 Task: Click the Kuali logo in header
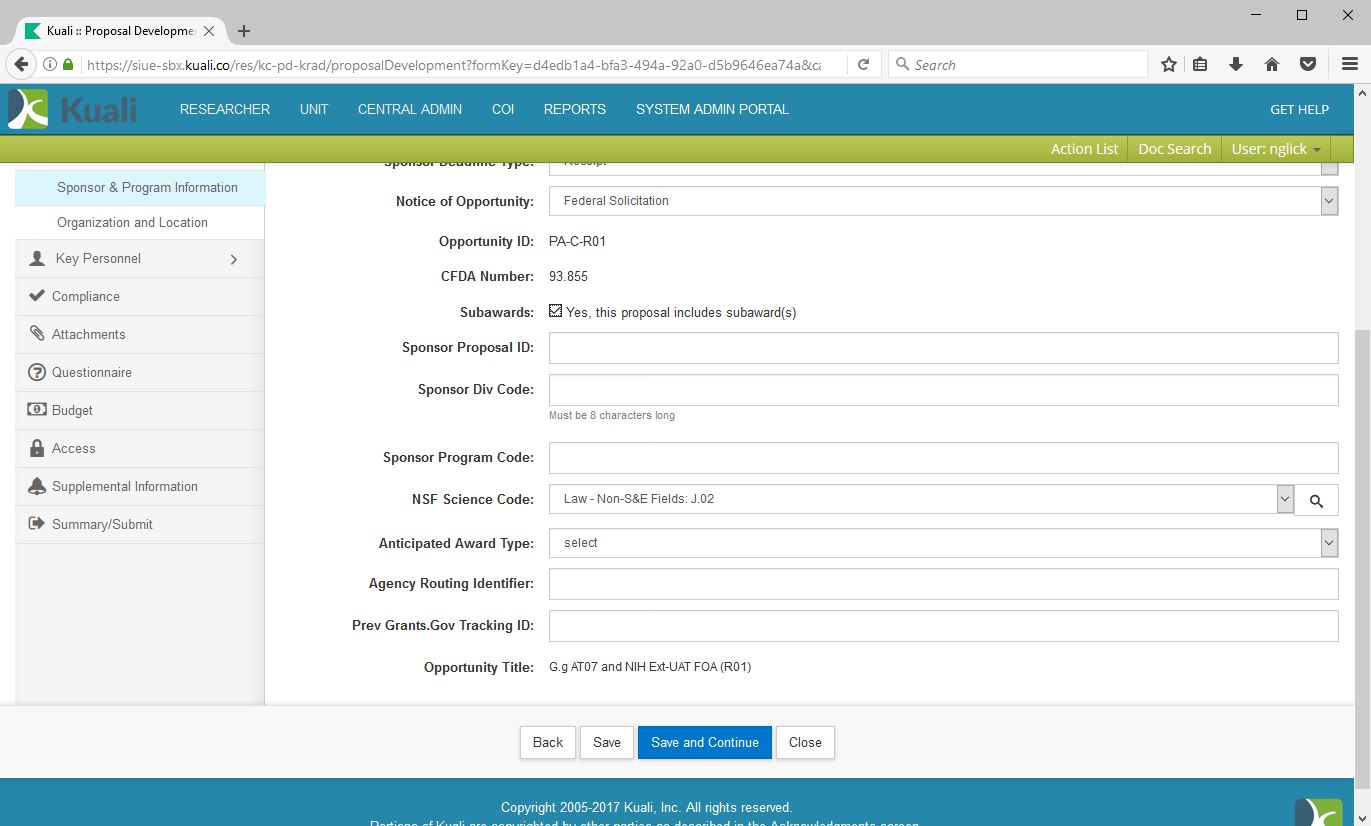tap(72, 109)
